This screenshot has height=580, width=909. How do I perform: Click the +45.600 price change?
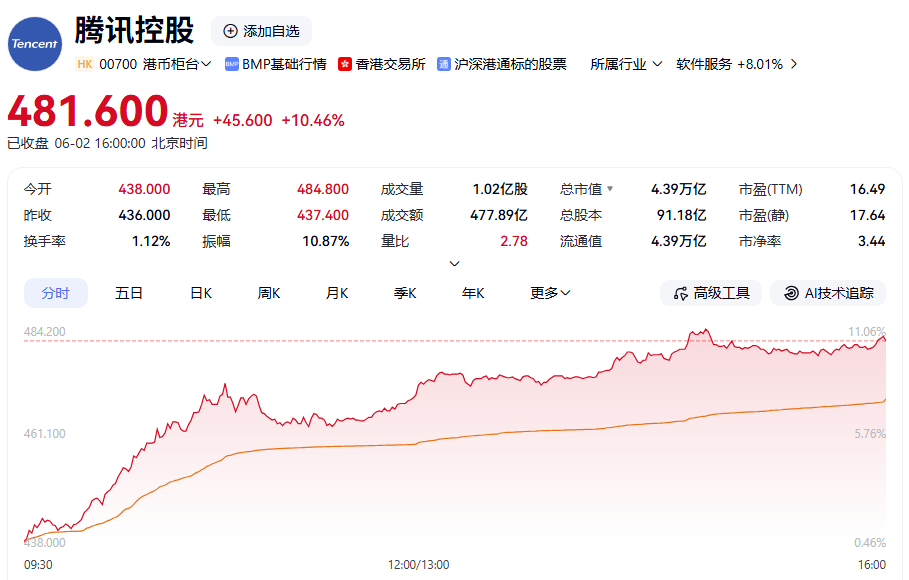pos(242,121)
